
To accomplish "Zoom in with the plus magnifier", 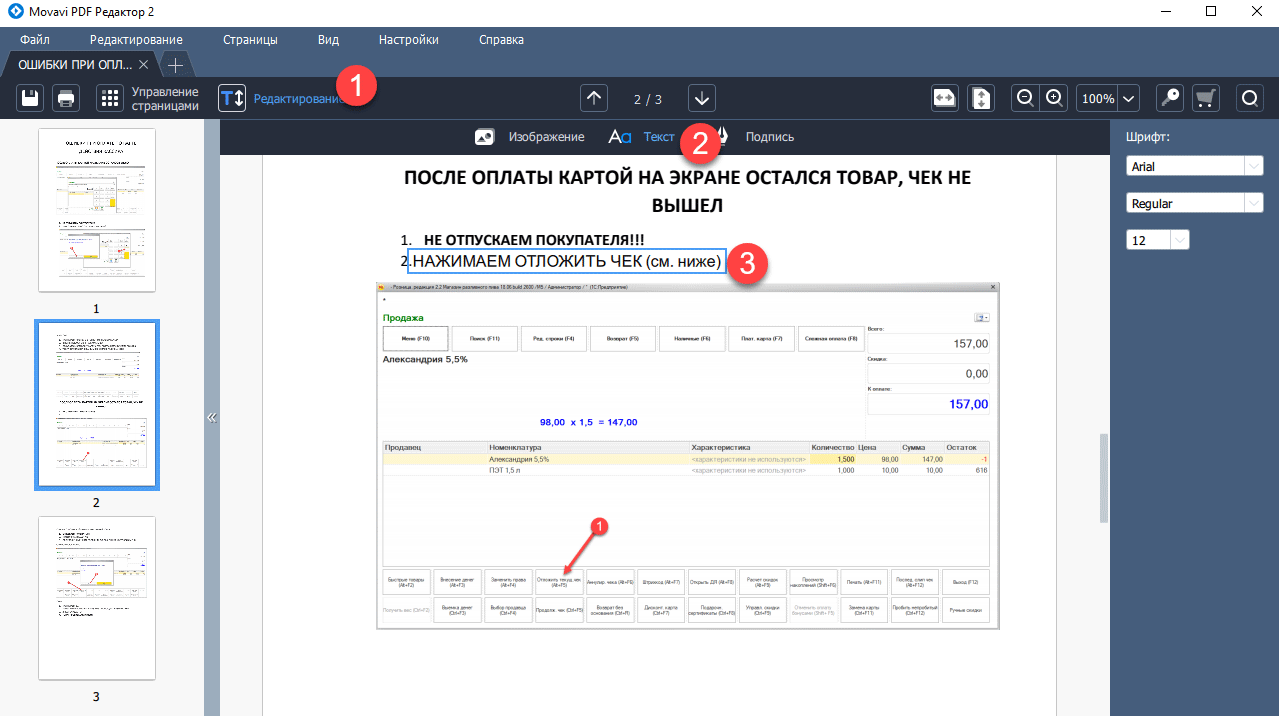I will 1054,98.
